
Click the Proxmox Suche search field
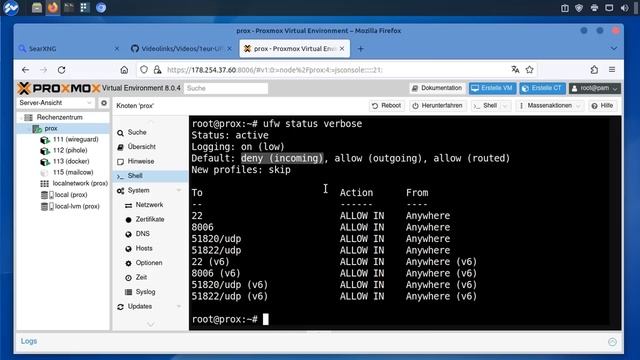point(226,88)
